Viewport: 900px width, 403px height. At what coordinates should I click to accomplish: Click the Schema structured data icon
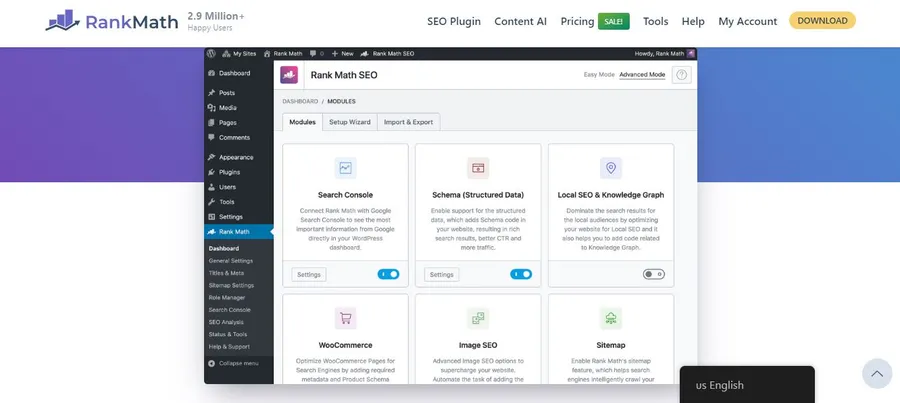pyautogui.click(x=478, y=168)
